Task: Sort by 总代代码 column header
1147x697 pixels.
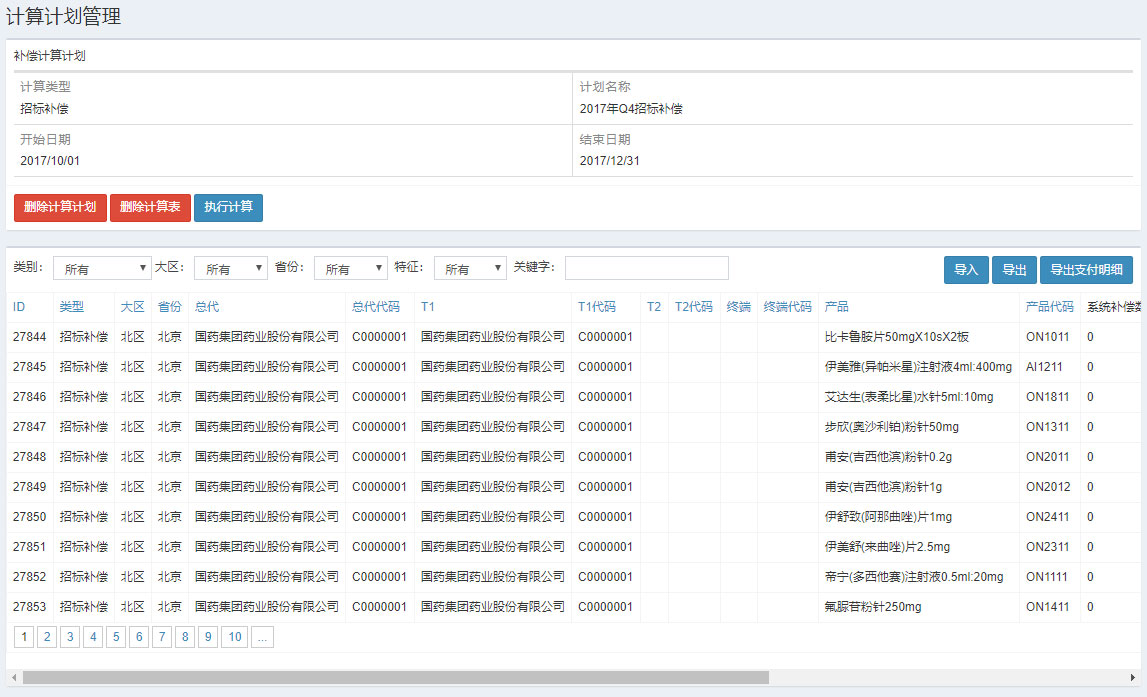Action: pyautogui.click(x=376, y=307)
